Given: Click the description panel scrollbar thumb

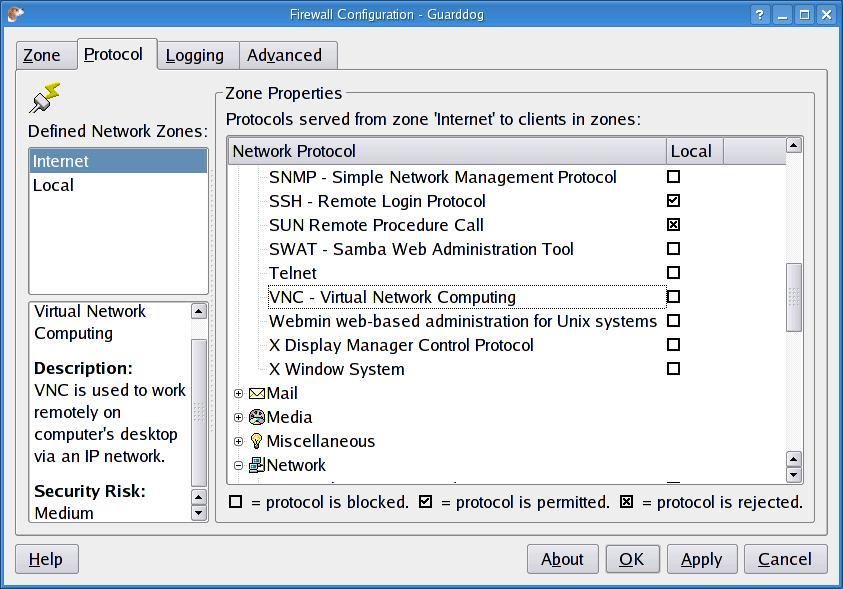Looking at the screenshot, I should [x=199, y=412].
